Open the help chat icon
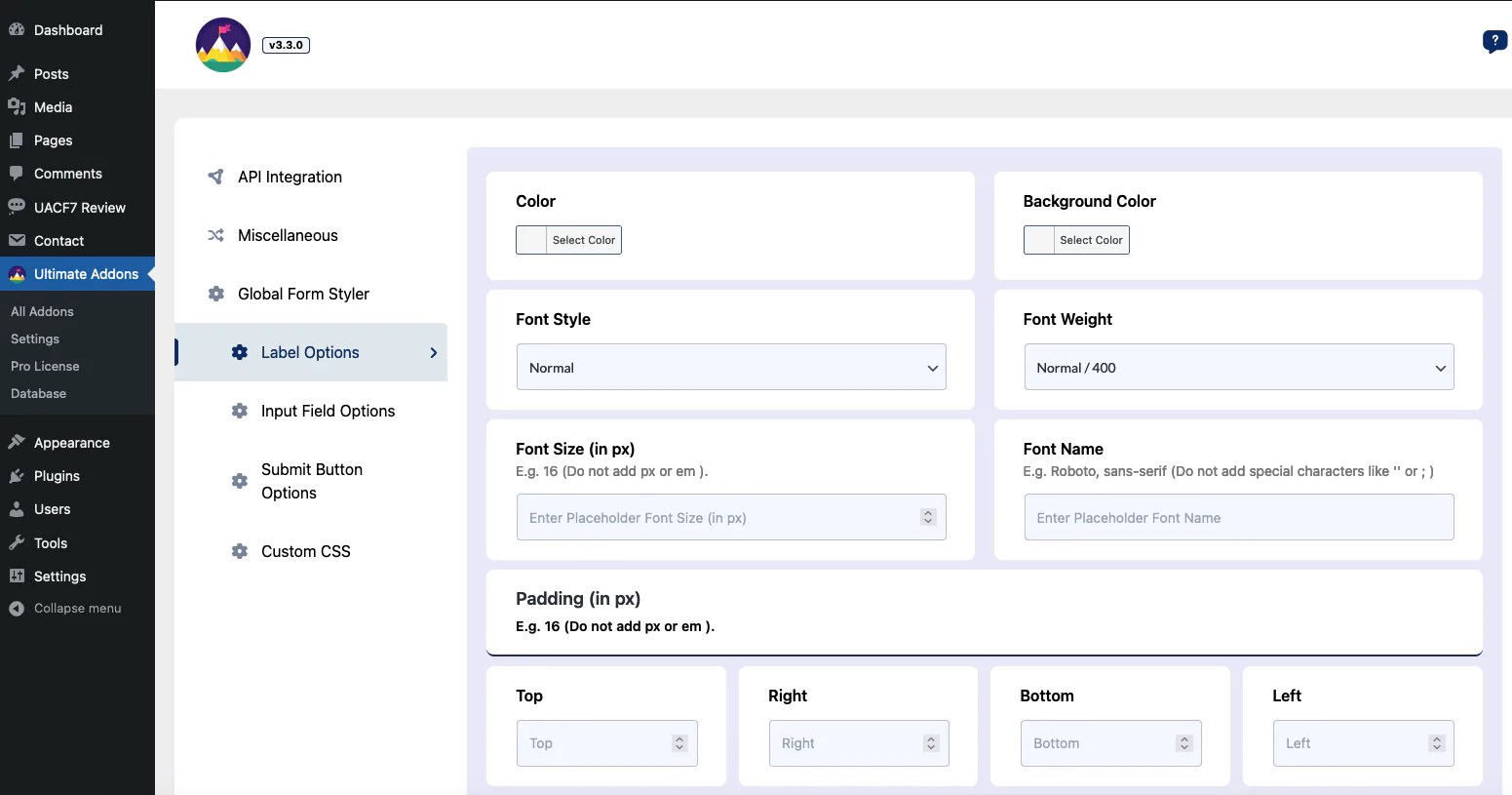The width and height of the screenshot is (1512, 795). click(1493, 41)
